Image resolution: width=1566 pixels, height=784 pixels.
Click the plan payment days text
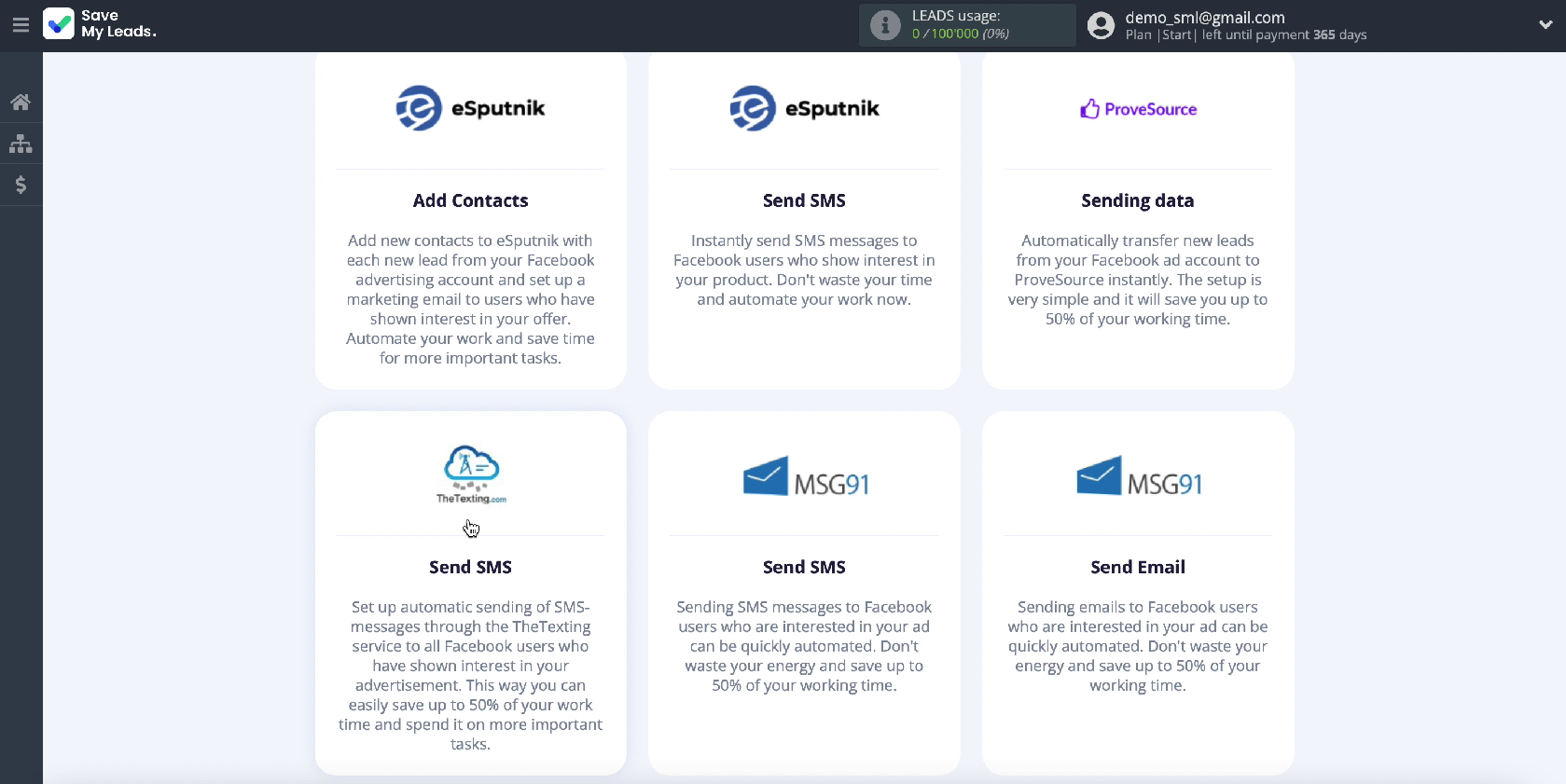[x=1246, y=35]
